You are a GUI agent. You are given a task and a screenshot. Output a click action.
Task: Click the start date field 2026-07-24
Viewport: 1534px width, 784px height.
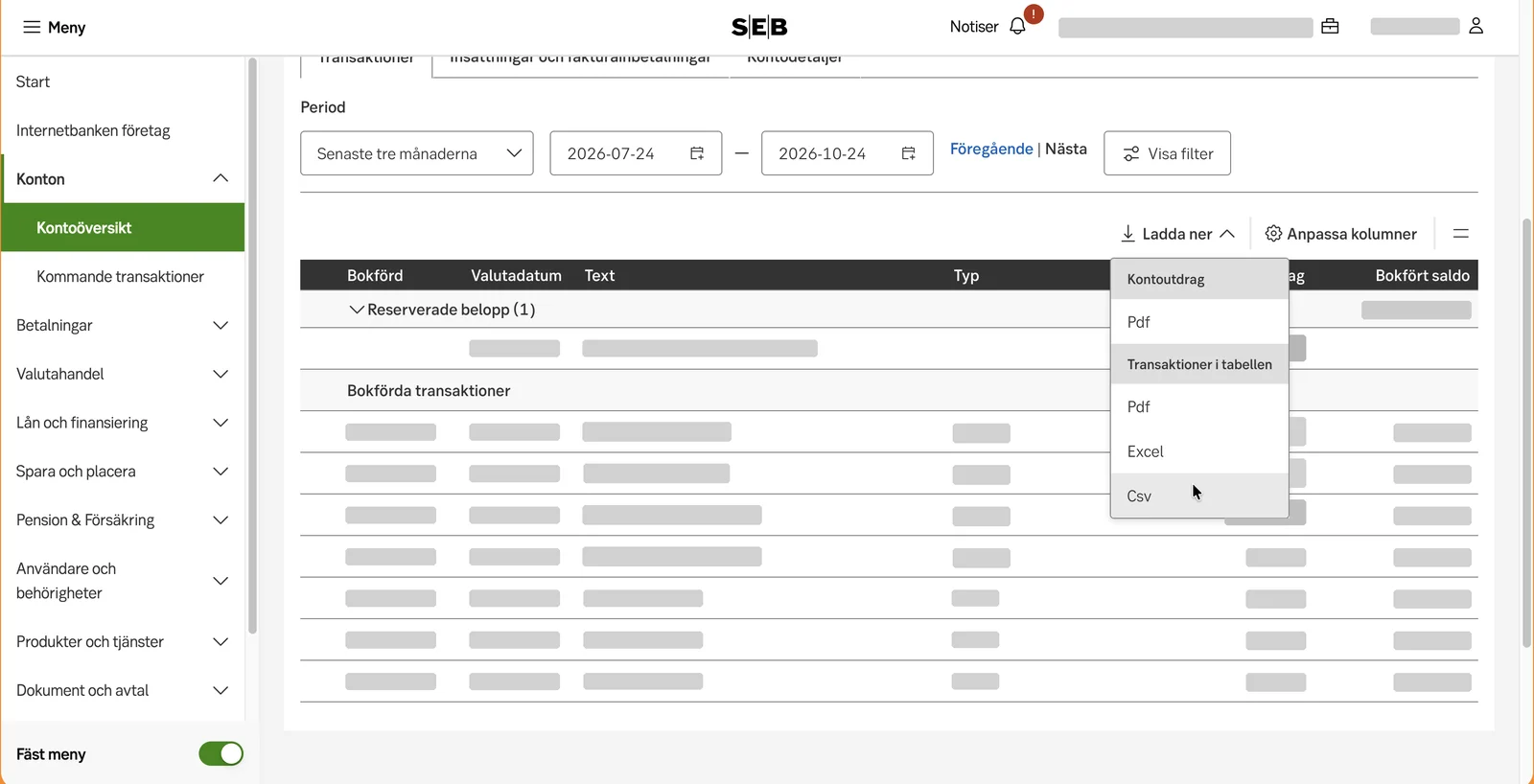[x=636, y=153]
